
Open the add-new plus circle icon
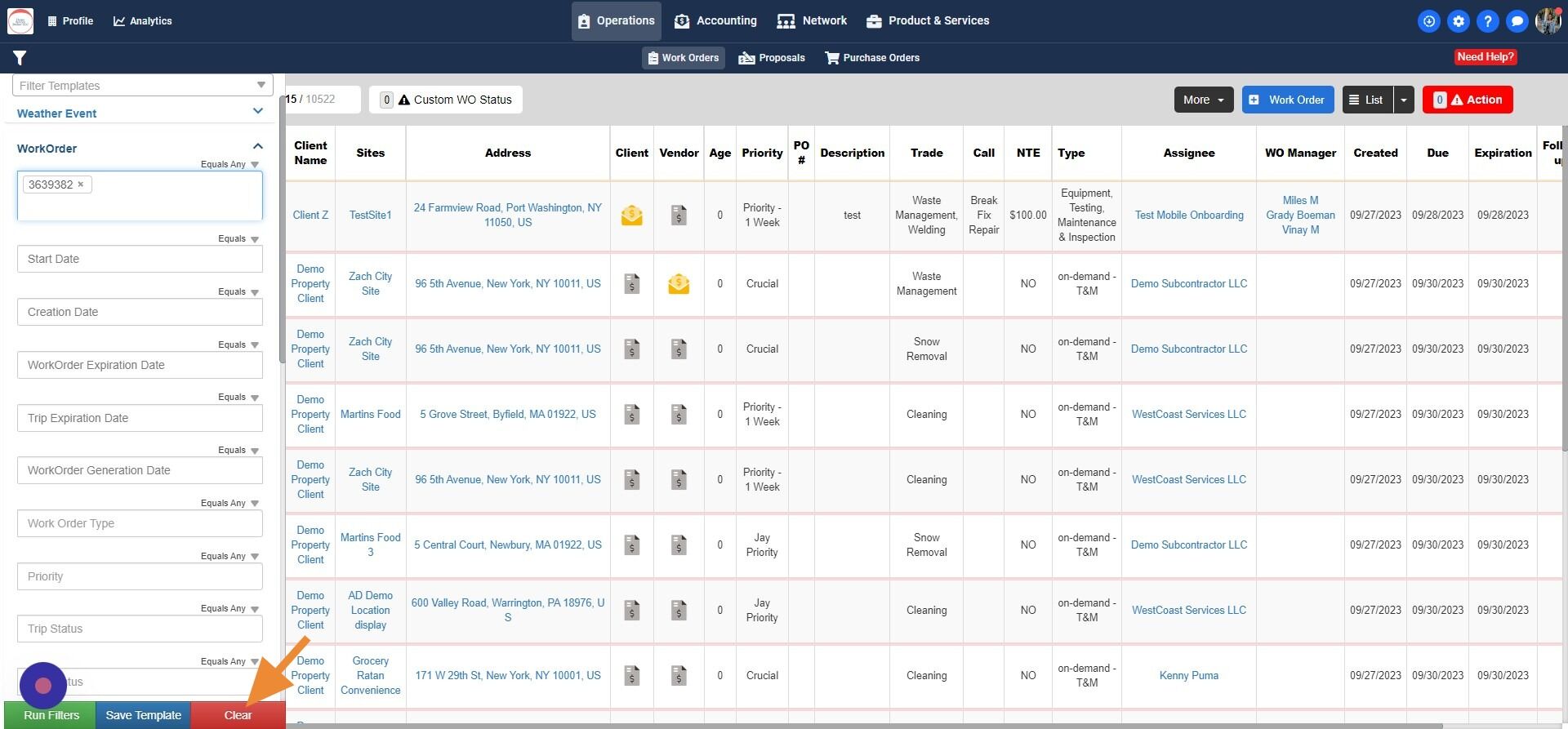coord(1429,21)
